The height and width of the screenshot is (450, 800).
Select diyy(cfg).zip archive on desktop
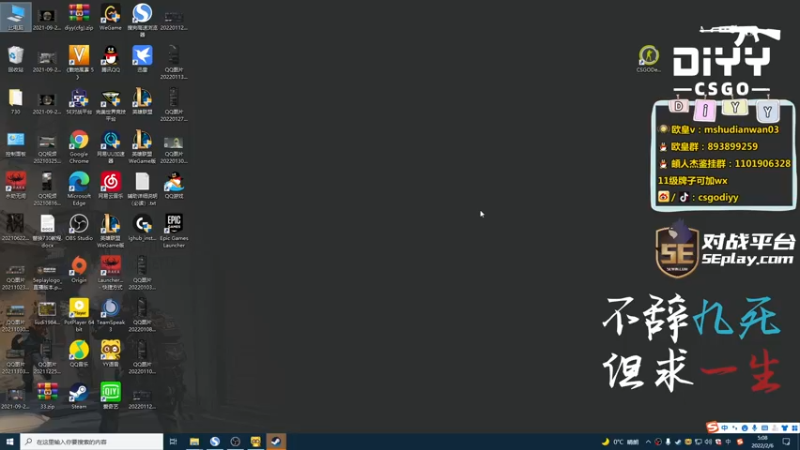79,16
